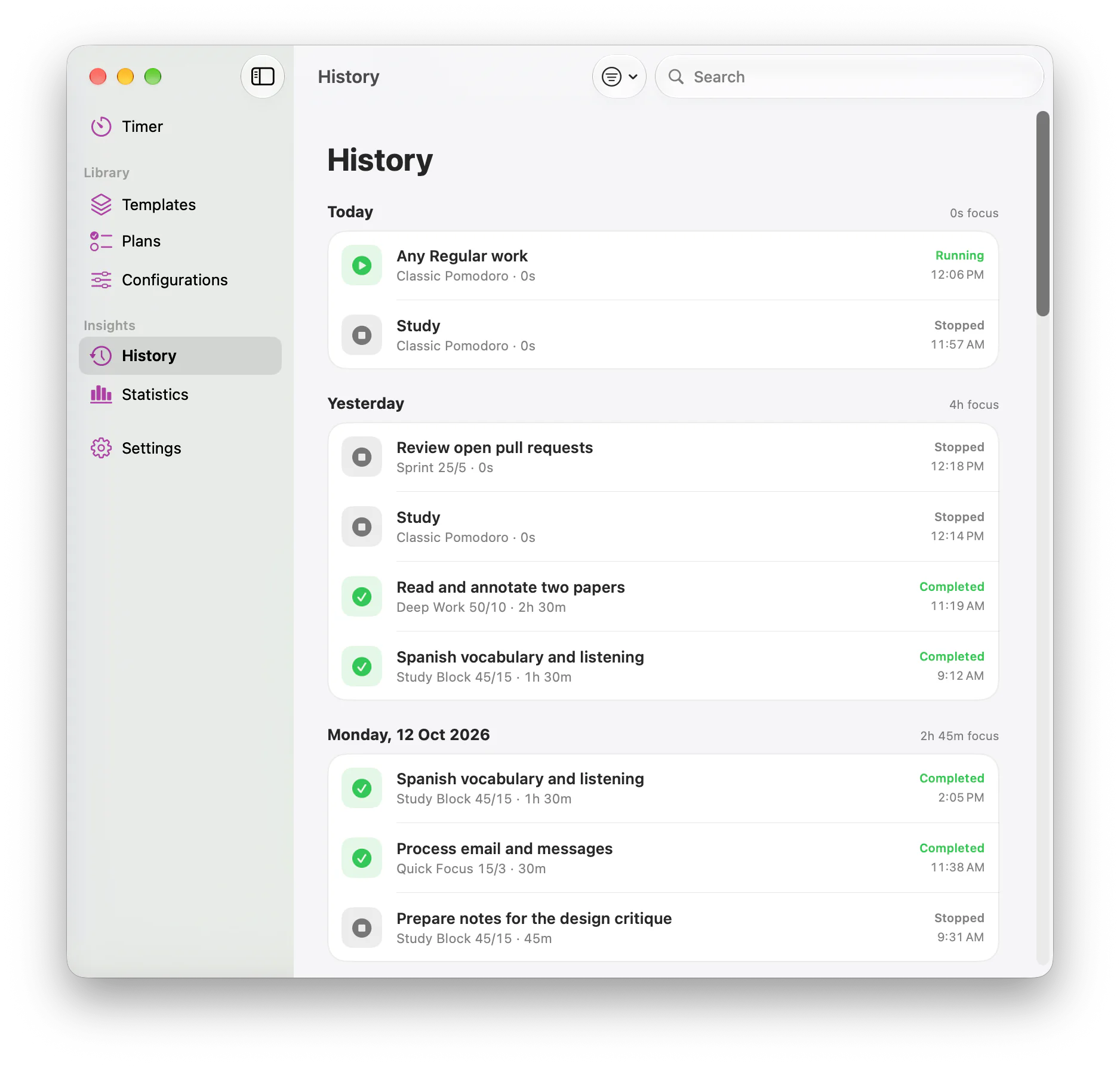
Task: Select the Plans checklist icon
Action: tap(101, 241)
